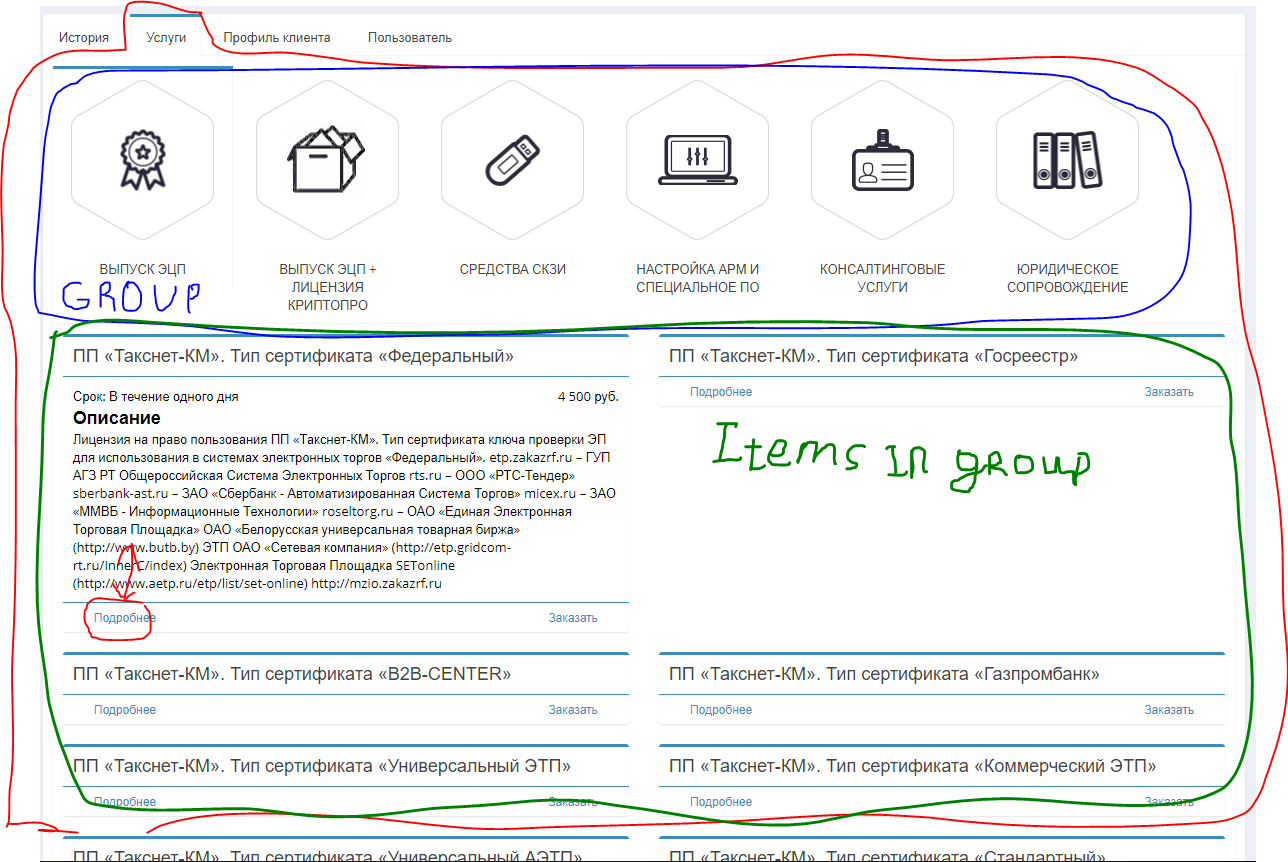This screenshot has height=862, width=1288.
Task: Click the laptop settings icon
Action: pos(698,160)
